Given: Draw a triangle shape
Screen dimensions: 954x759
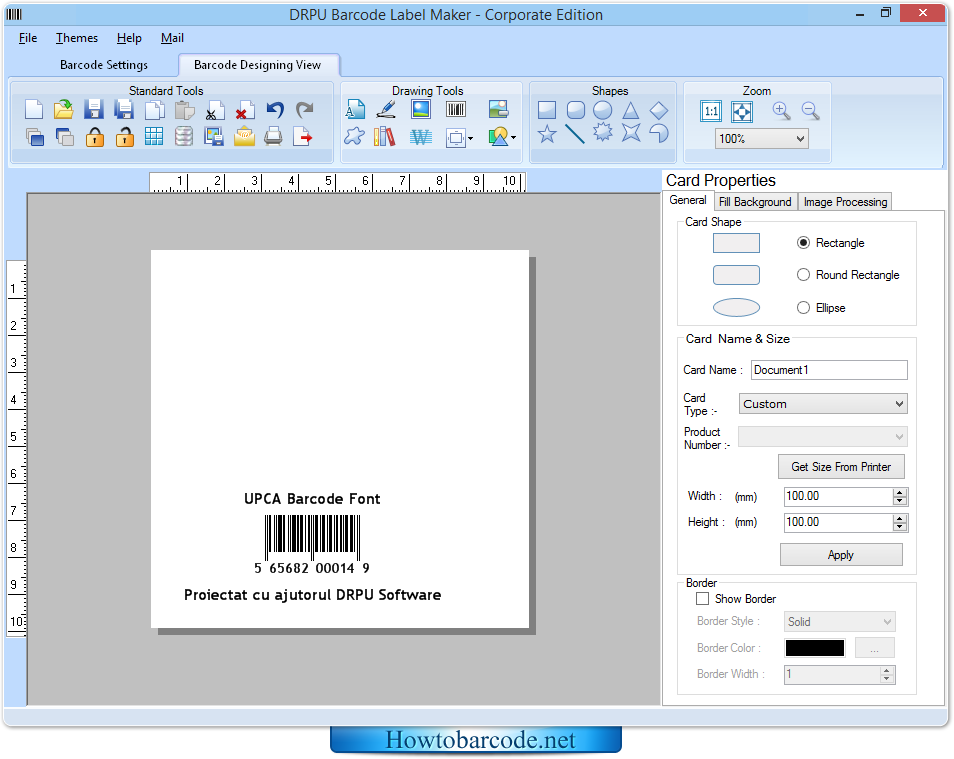Looking at the screenshot, I should pos(630,110).
